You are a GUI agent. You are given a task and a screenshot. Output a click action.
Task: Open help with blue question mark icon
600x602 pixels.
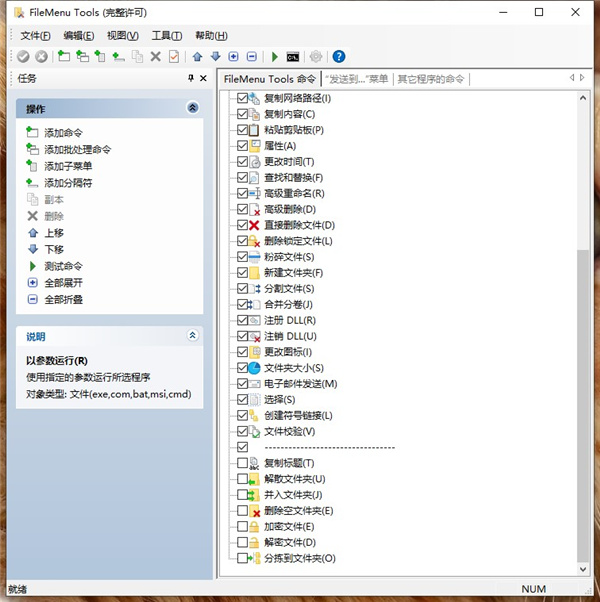pos(339,57)
